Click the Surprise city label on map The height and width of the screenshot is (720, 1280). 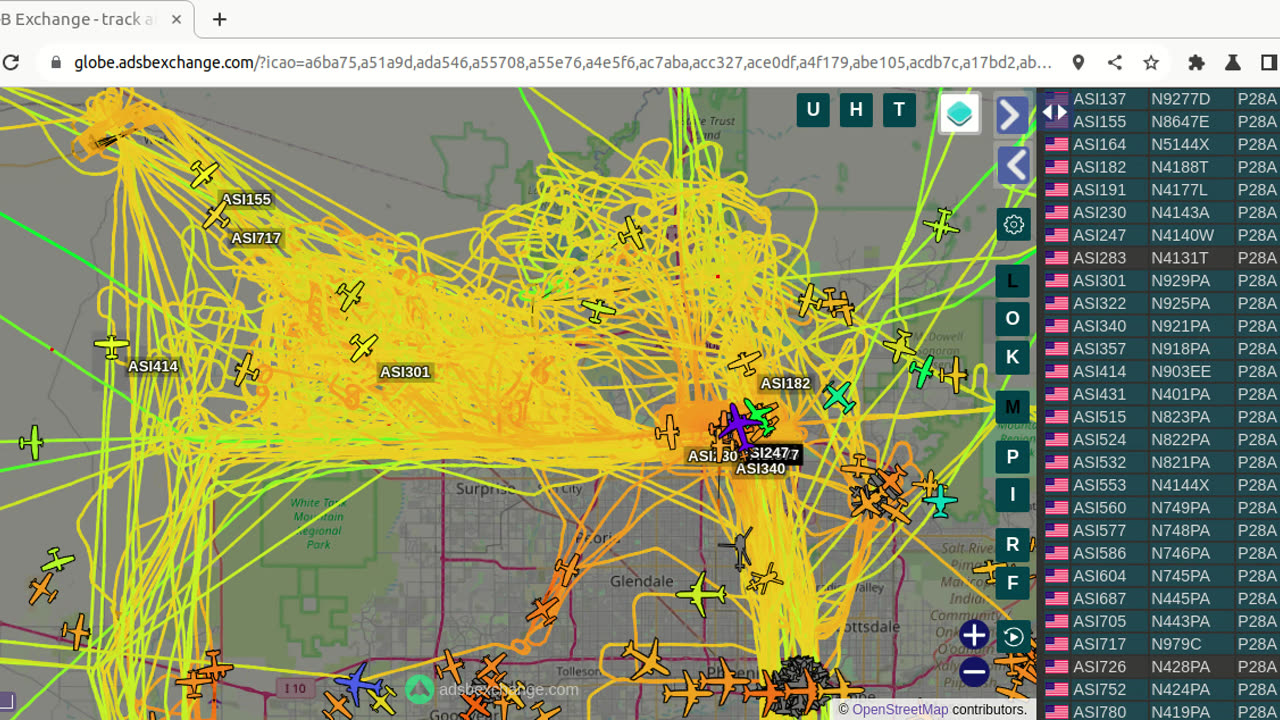486,489
